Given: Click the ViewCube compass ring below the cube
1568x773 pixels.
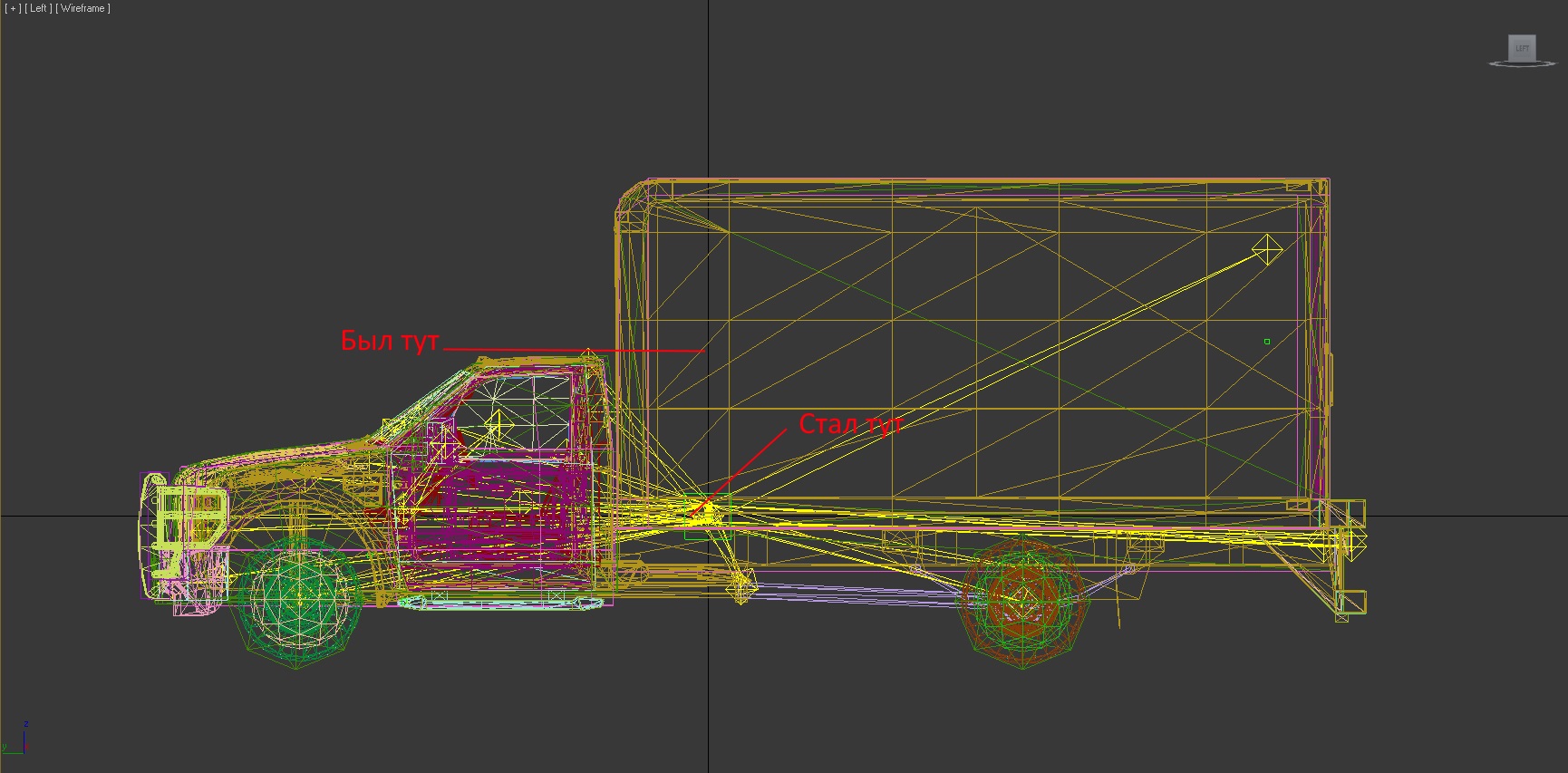Looking at the screenshot, I should [1523, 64].
